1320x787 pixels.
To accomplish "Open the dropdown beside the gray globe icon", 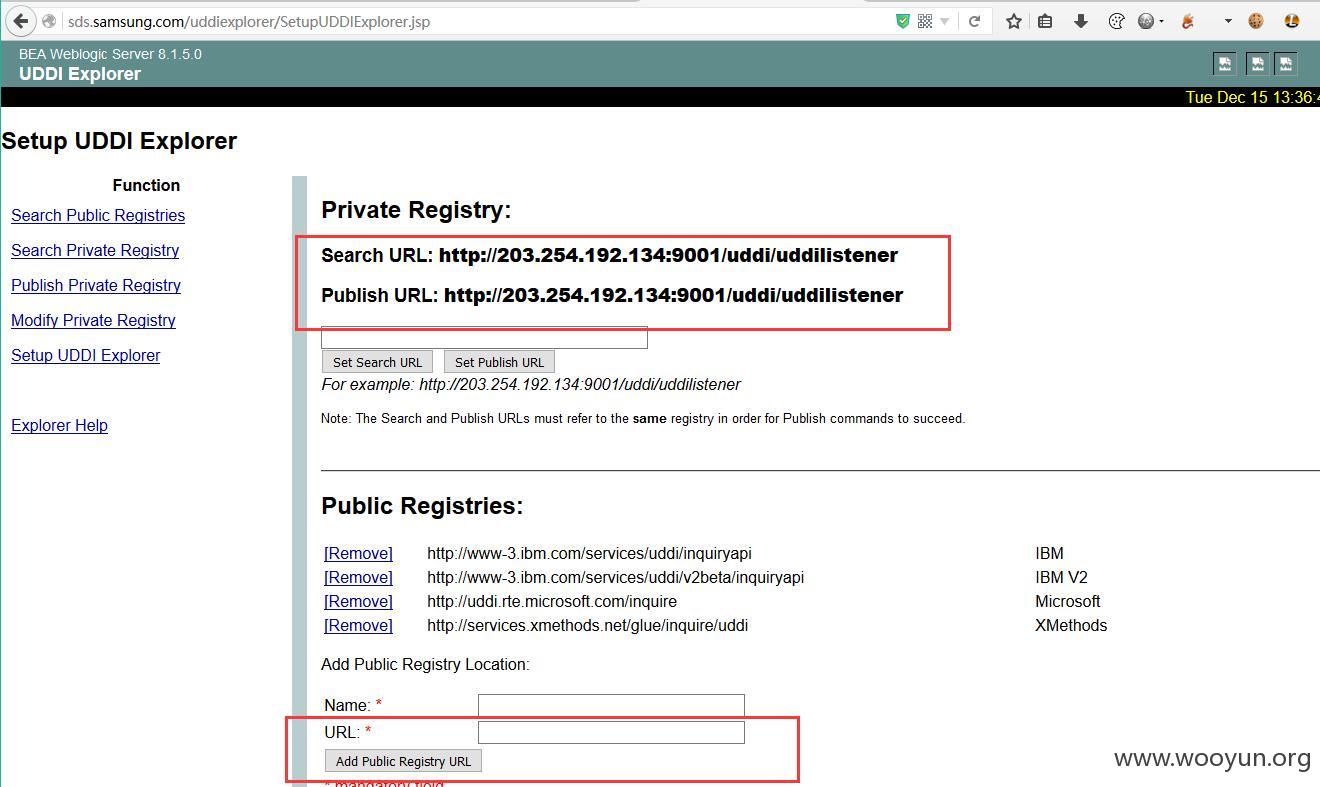I will coord(1161,22).
